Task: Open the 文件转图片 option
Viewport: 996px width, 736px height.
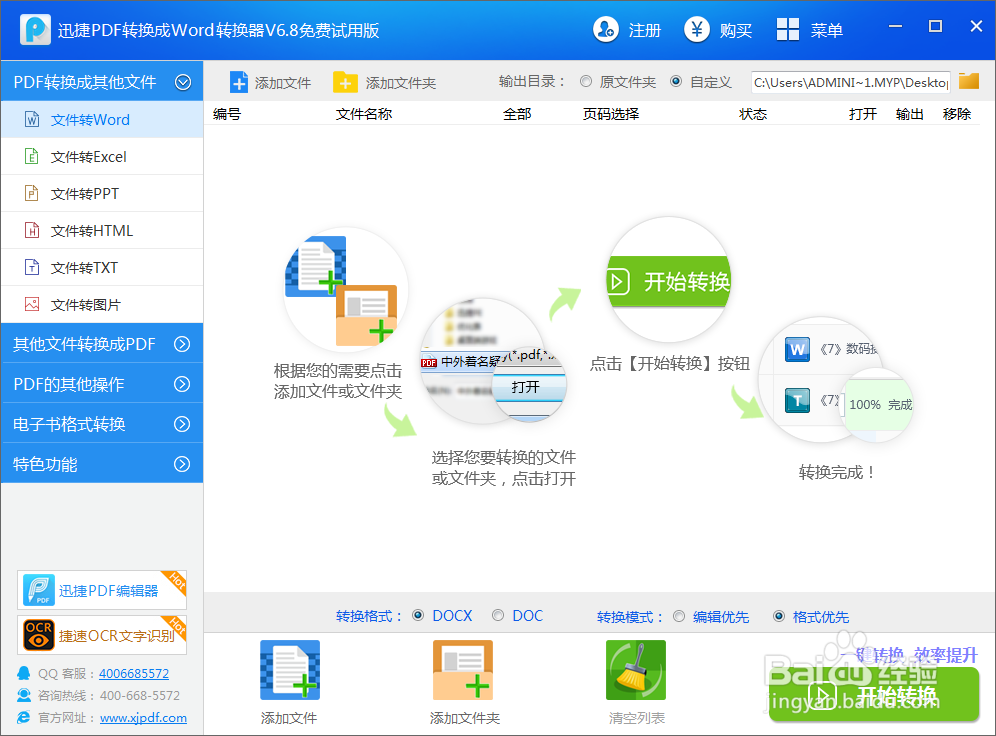Action: click(x=102, y=304)
